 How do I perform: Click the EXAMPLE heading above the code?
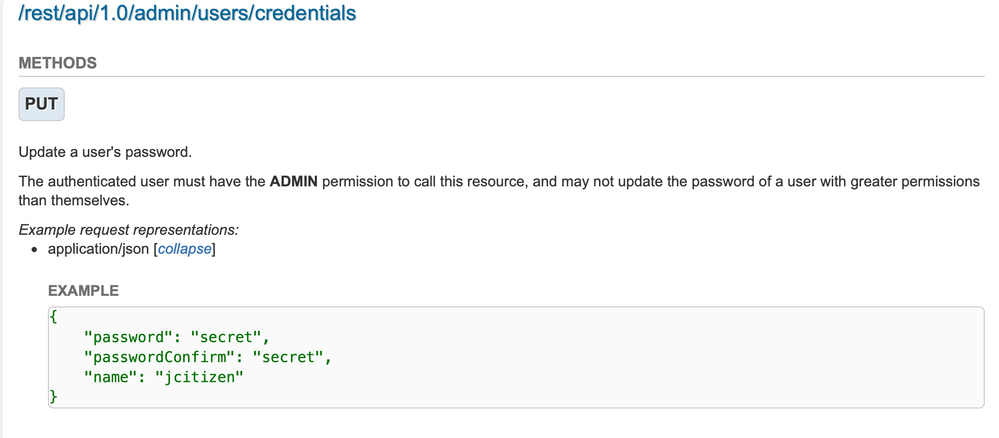(83, 291)
